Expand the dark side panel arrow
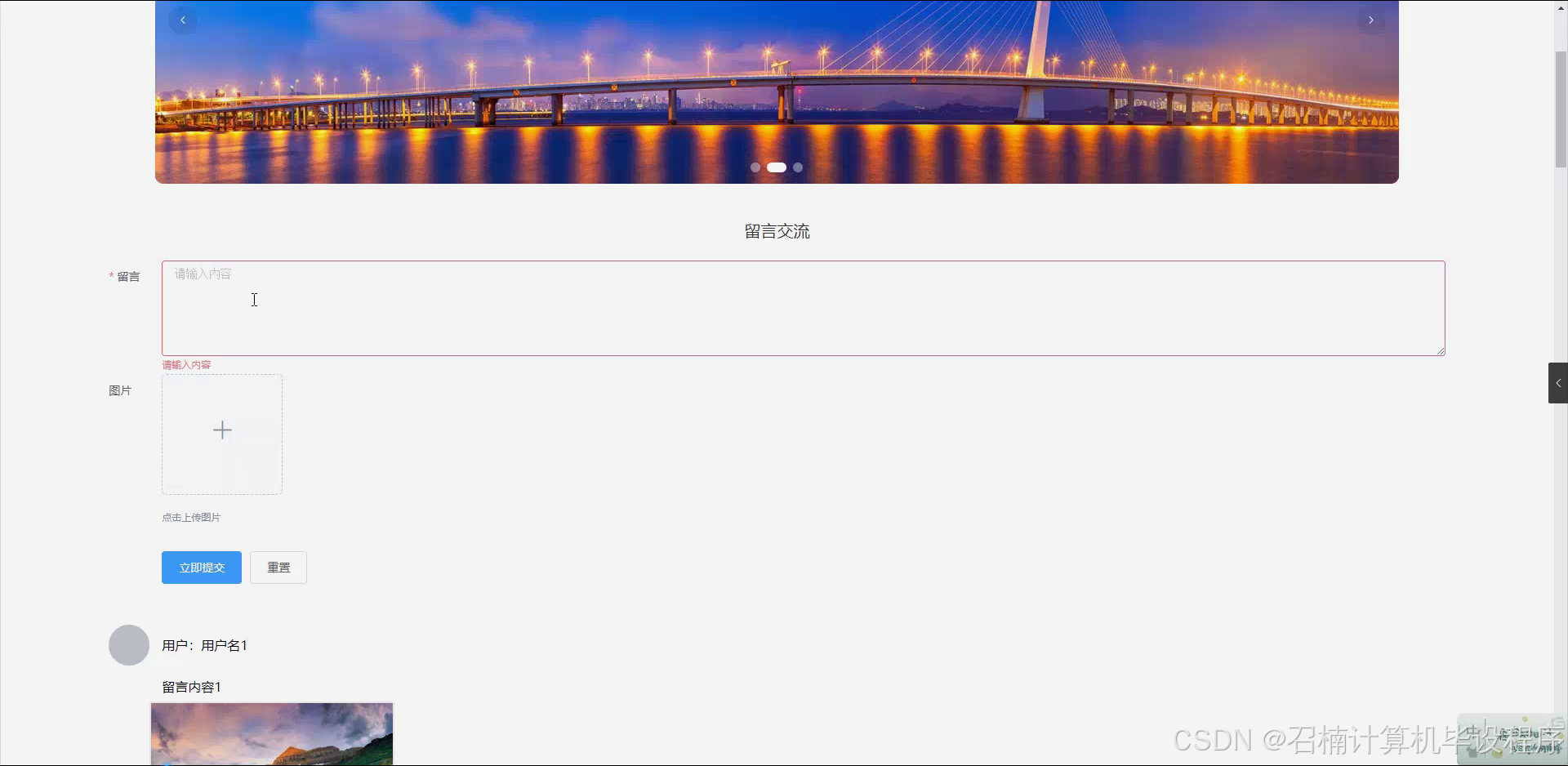The image size is (1568, 766). tap(1558, 383)
